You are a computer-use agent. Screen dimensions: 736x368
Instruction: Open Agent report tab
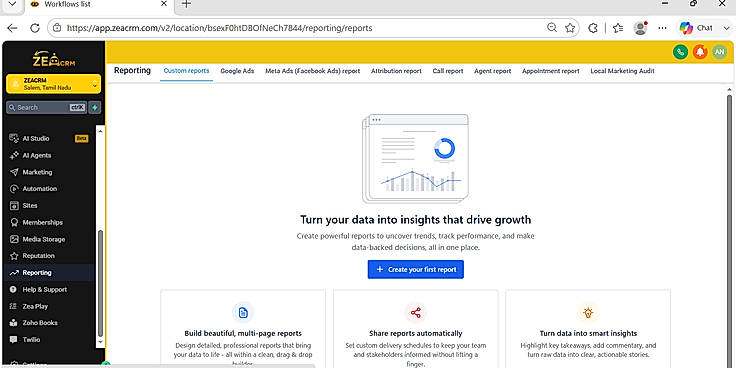click(x=492, y=71)
